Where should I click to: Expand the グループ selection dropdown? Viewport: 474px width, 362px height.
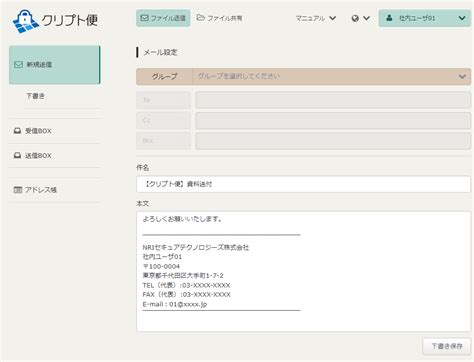click(303, 76)
